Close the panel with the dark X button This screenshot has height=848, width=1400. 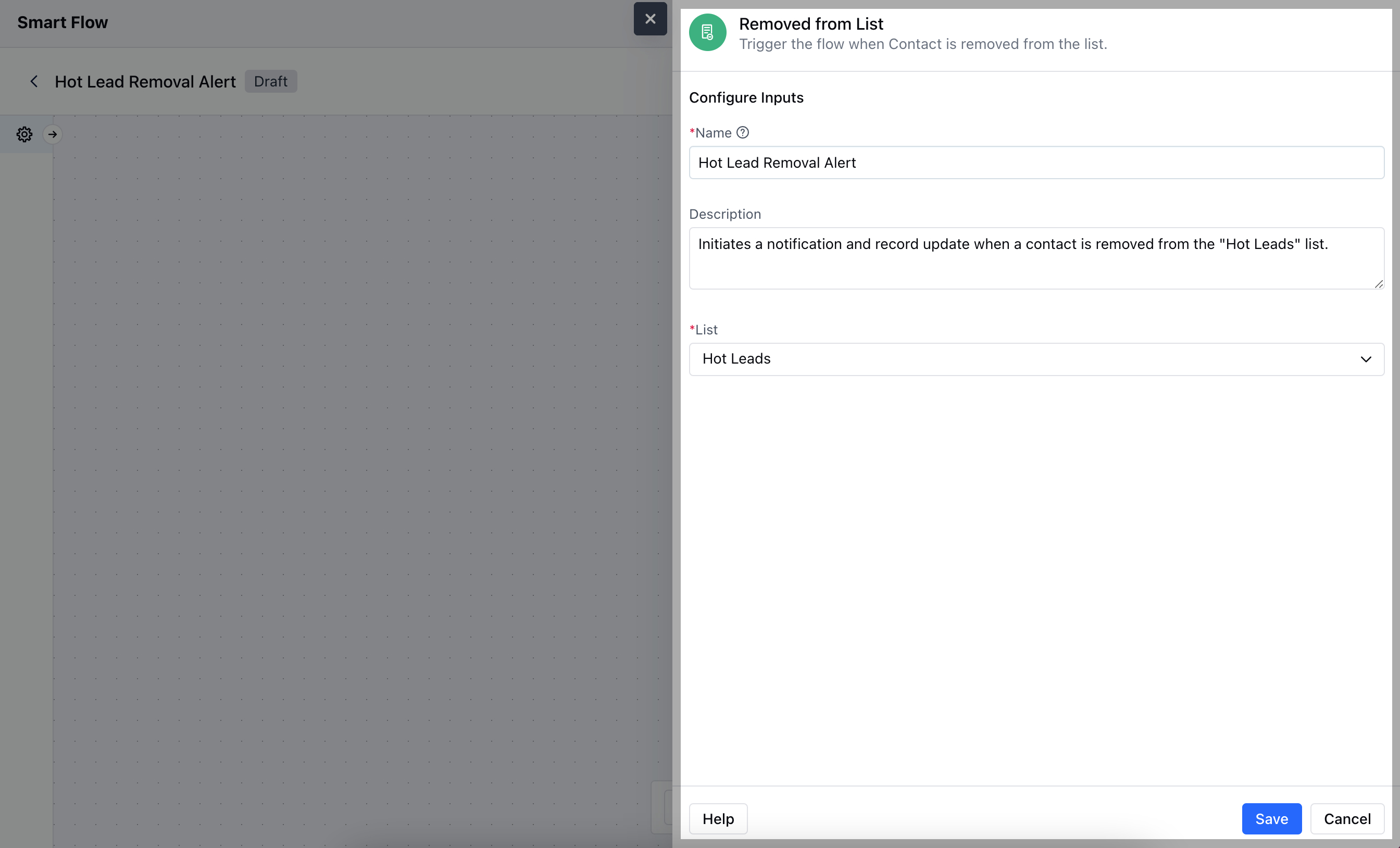click(x=650, y=19)
